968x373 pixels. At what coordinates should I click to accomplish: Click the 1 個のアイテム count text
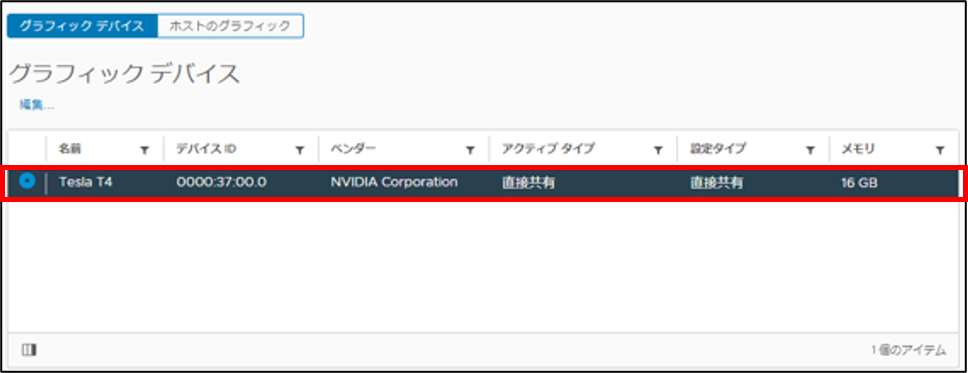[908, 350]
